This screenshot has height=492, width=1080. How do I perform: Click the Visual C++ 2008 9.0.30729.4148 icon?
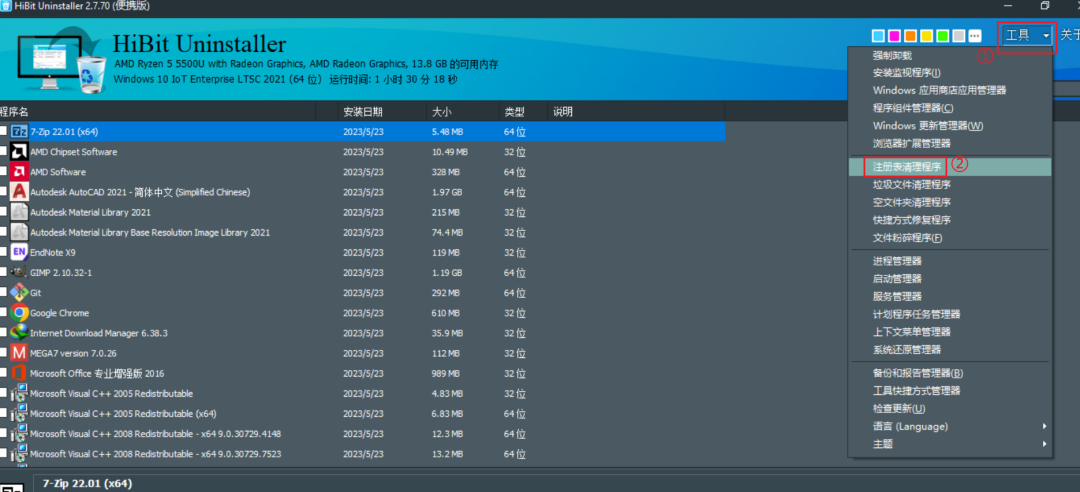(x=19, y=434)
